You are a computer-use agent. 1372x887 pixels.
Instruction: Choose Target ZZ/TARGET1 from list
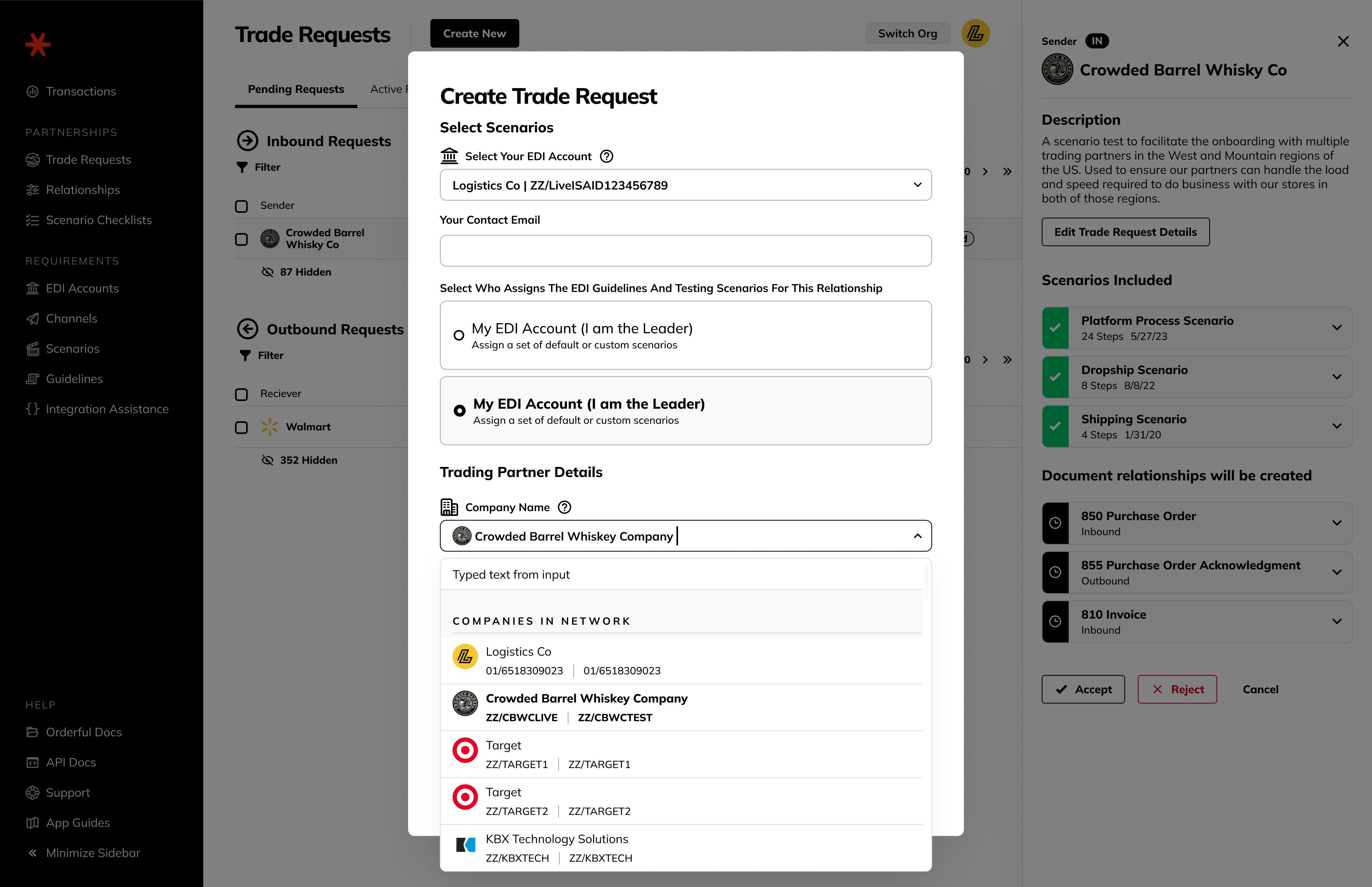tap(682, 754)
